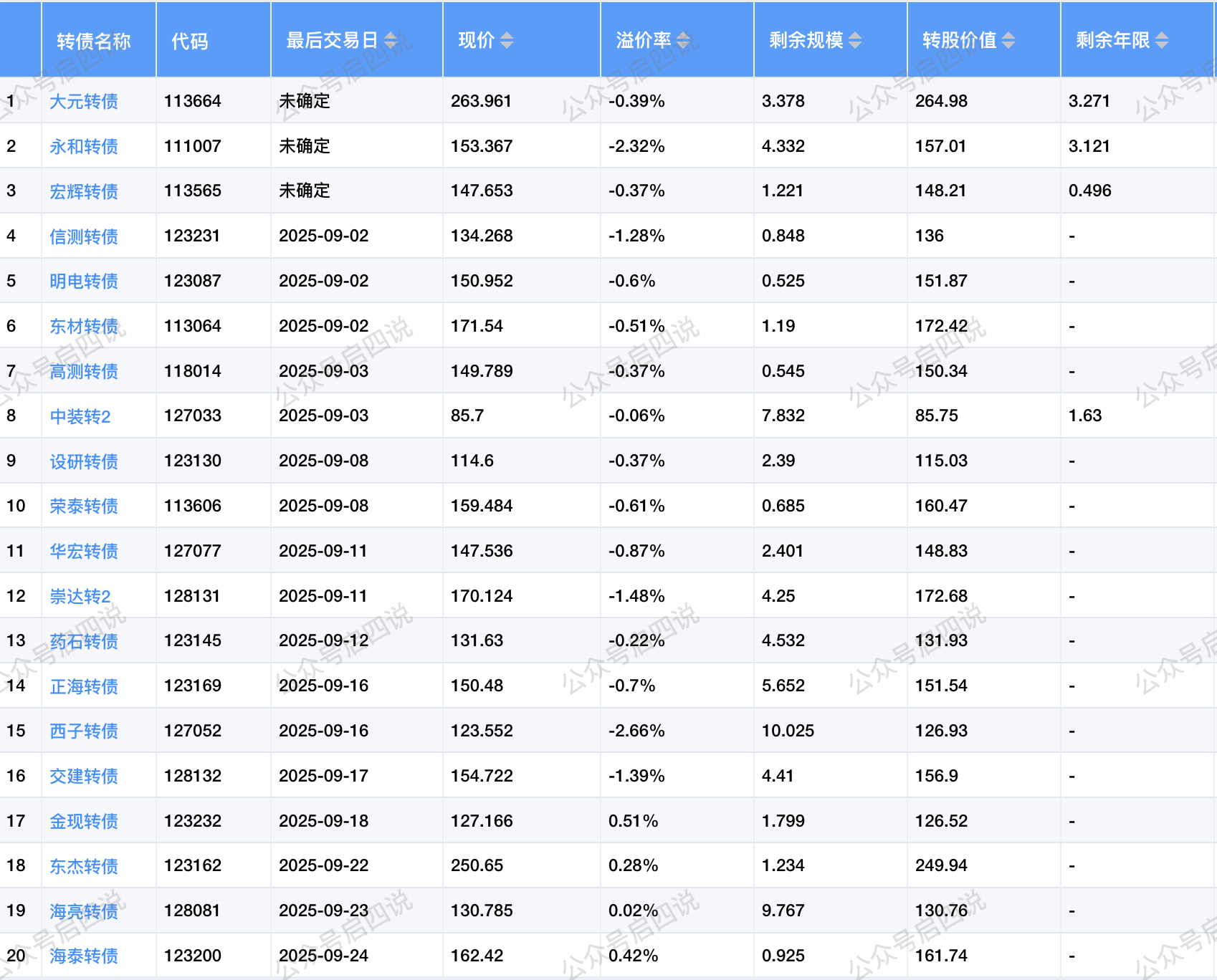Click sort icon beside 最后交易日 header
This screenshot has height=980, width=1217.
(391, 41)
